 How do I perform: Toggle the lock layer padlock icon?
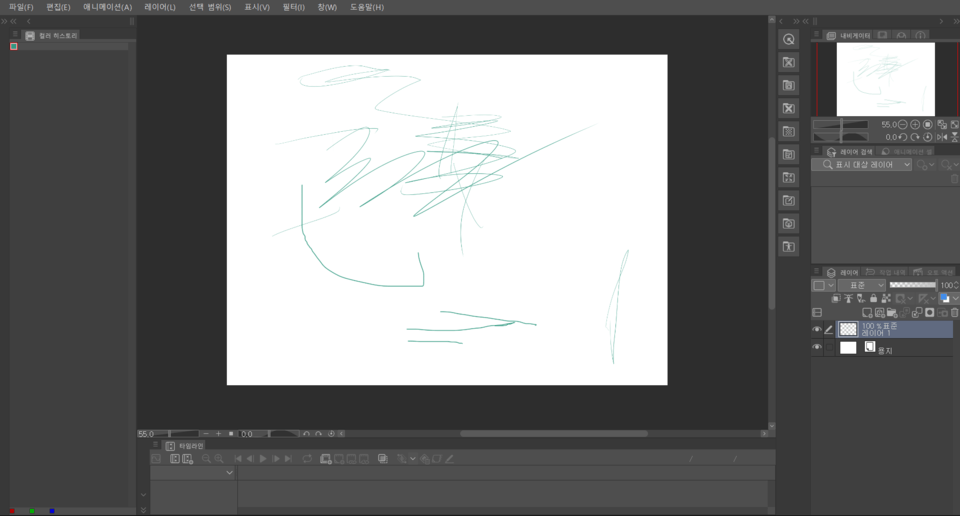click(874, 299)
